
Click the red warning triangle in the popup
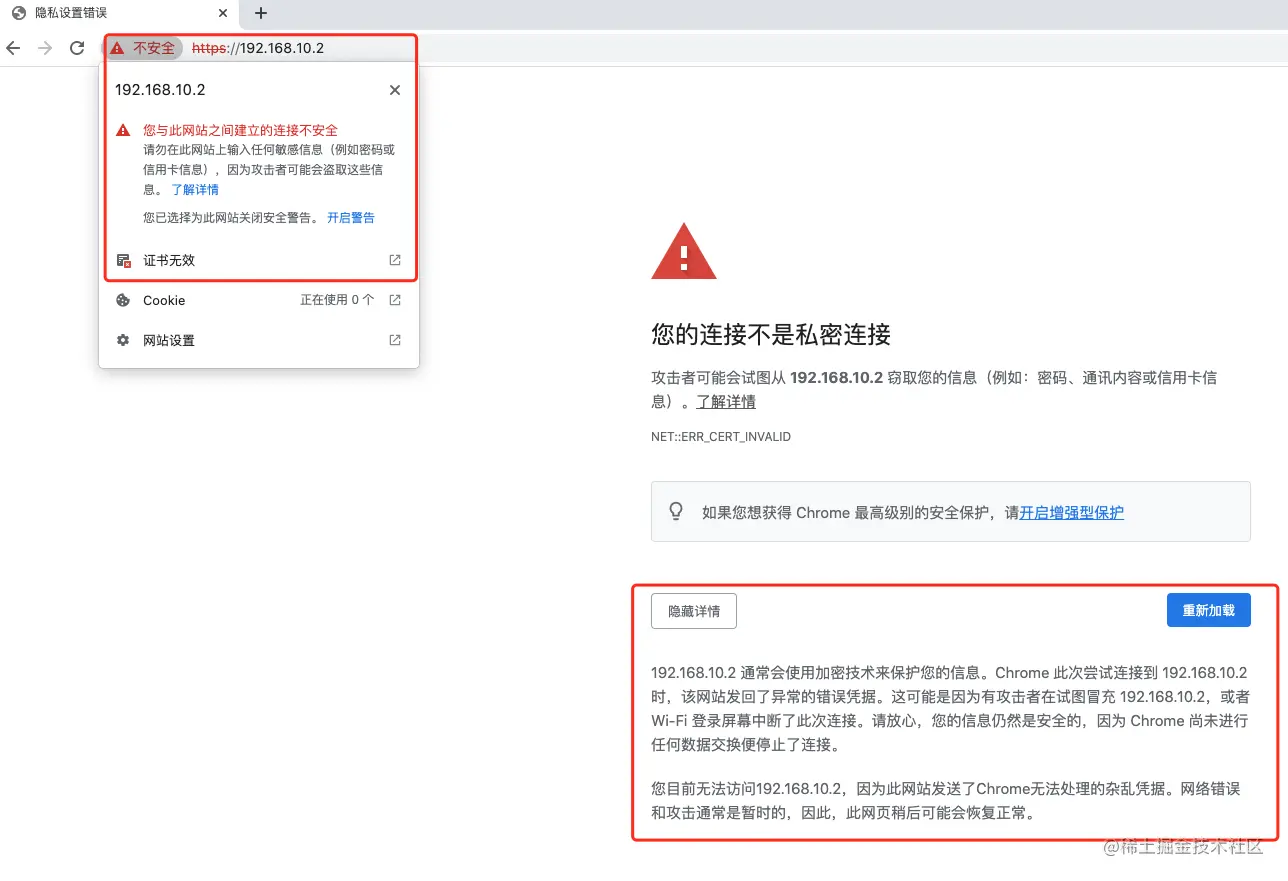point(123,130)
